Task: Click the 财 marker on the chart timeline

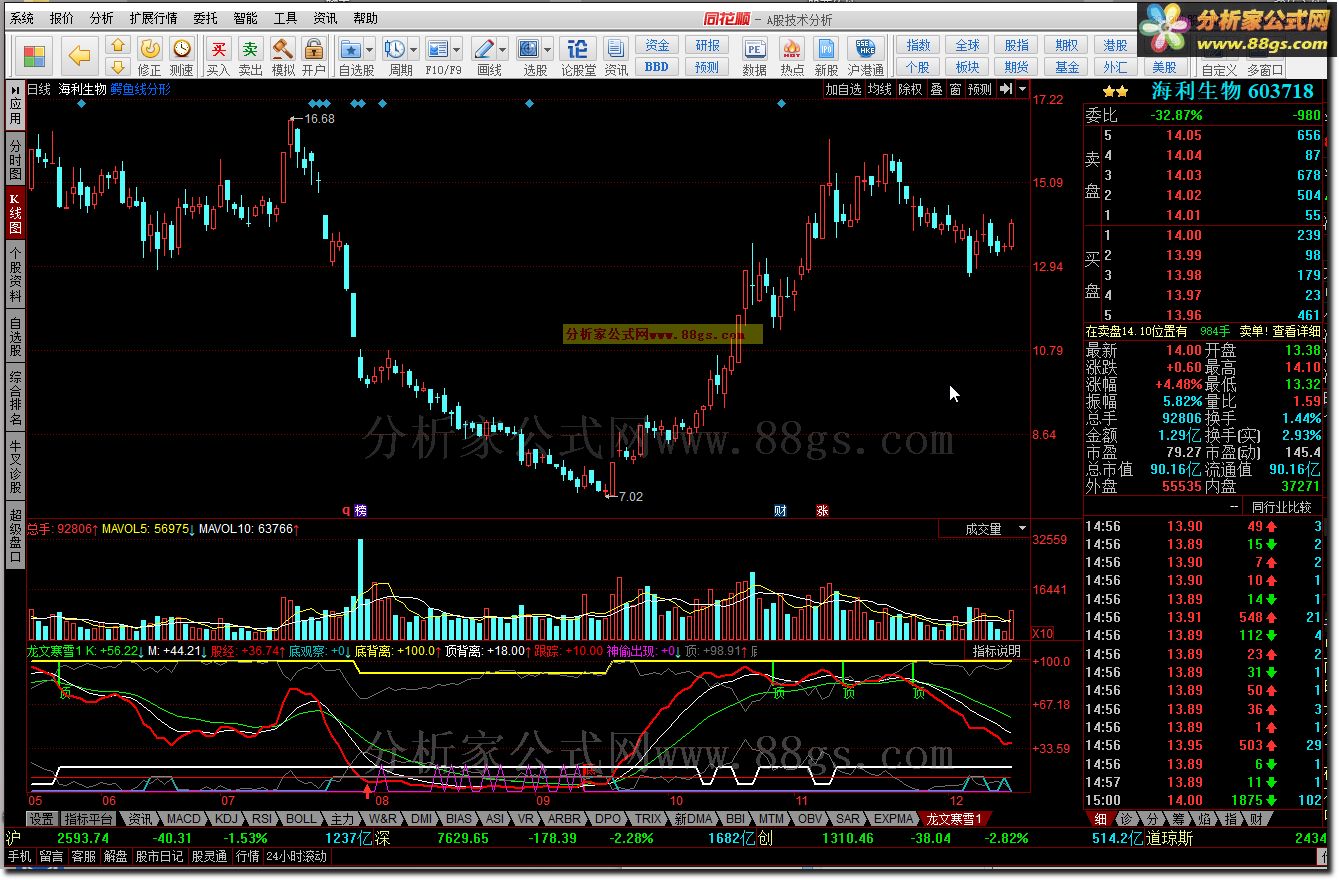Action: (780, 510)
